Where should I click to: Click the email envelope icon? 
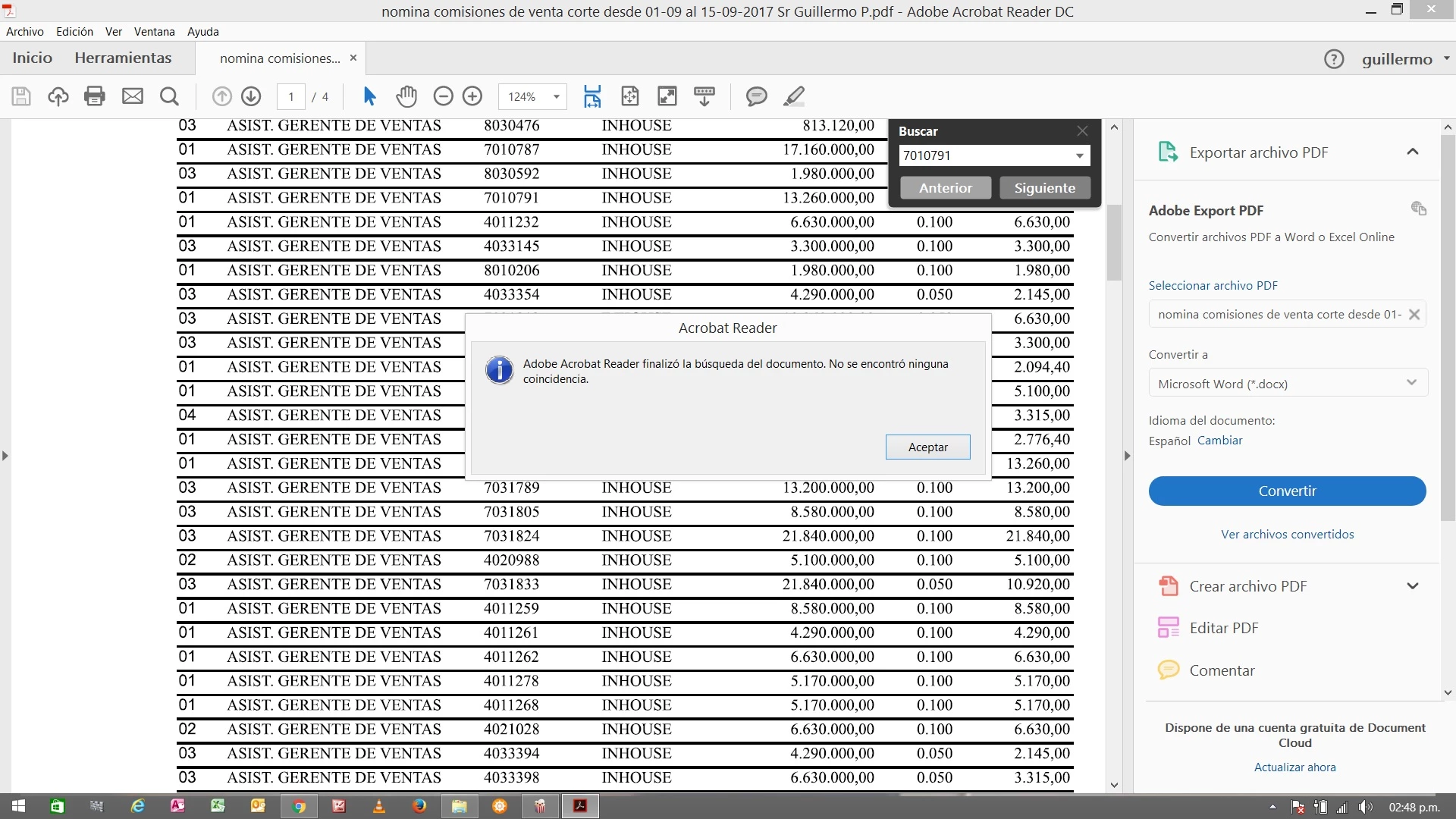coord(133,96)
